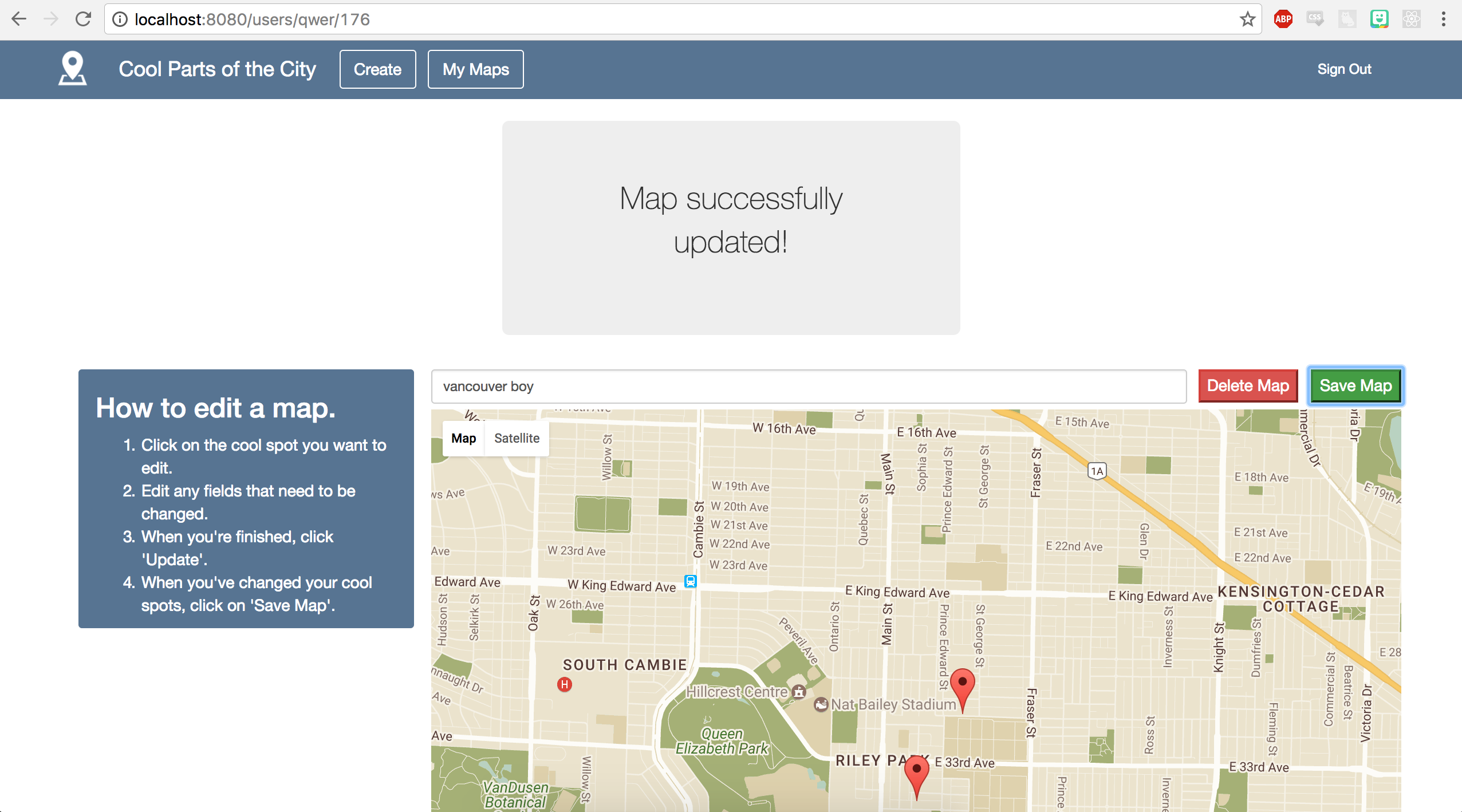Click the Cool Parts of the City title
The image size is (1462, 812).
217,69
